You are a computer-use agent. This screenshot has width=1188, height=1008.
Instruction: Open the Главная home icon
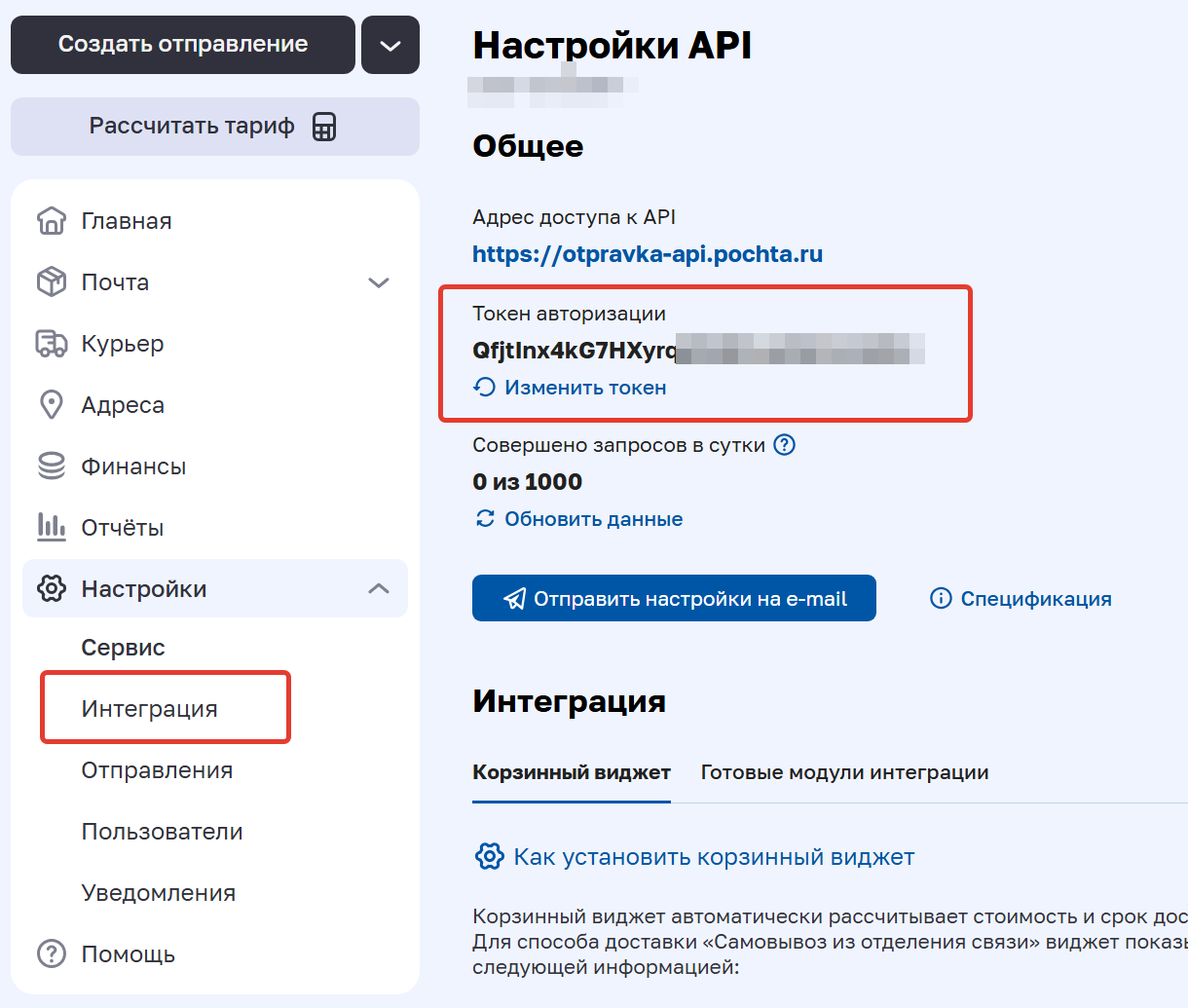tap(51, 220)
